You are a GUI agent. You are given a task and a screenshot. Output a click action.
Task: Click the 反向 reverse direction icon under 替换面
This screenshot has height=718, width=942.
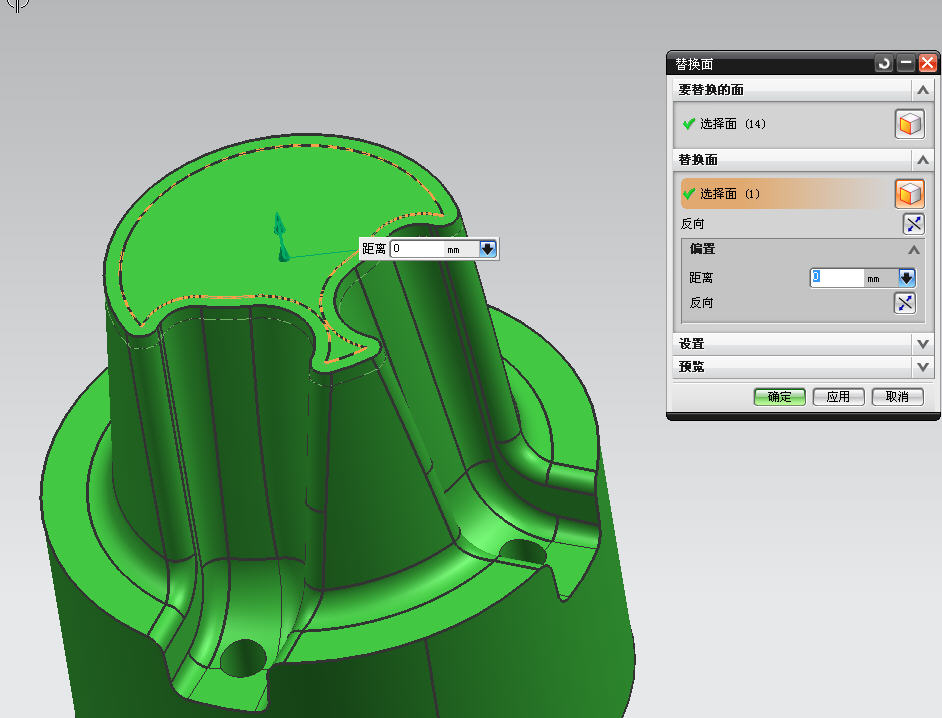tap(913, 224)
